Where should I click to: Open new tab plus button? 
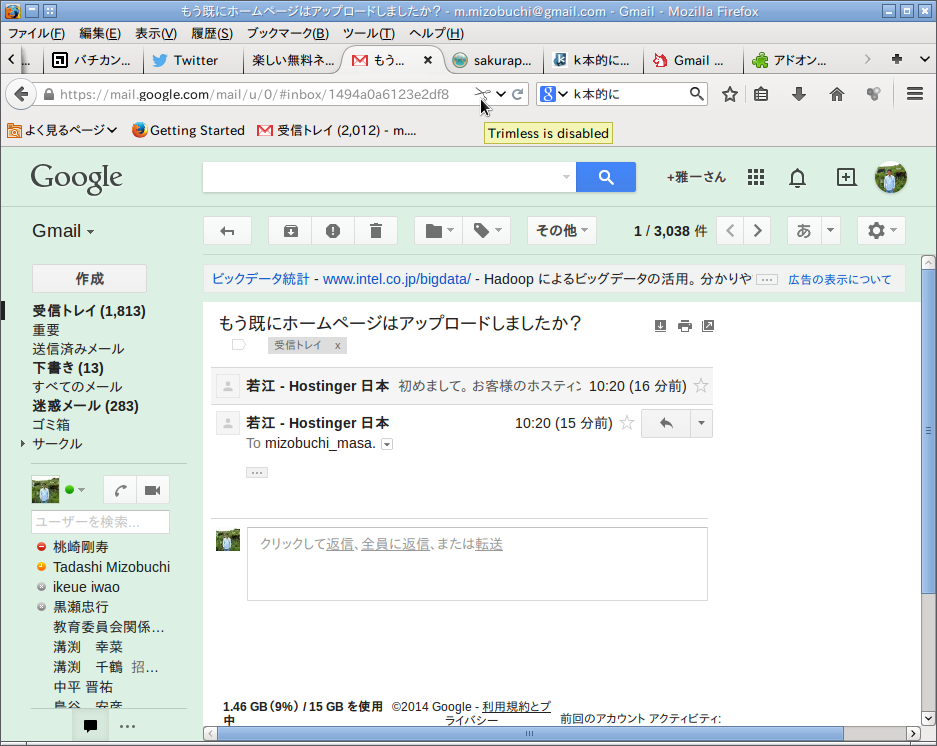pos(896,59)
